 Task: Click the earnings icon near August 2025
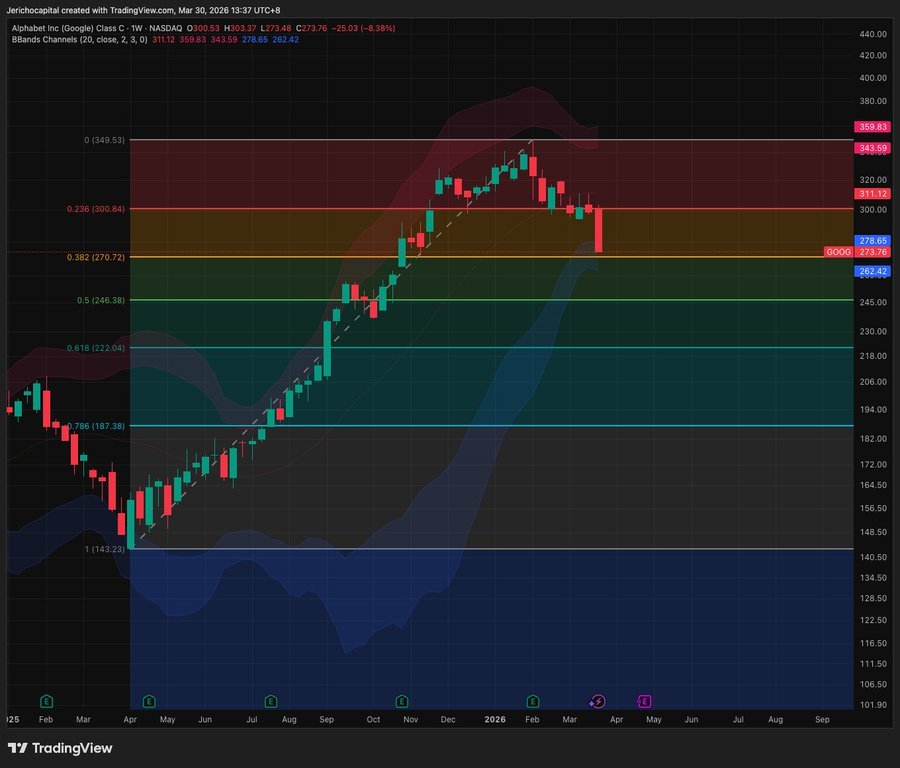point(271,701)
